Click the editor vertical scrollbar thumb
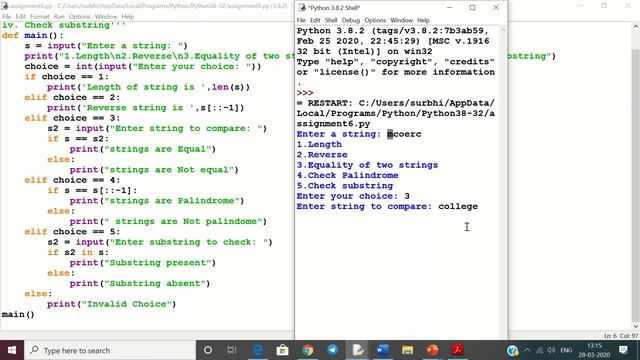 pyautogui.click(x=636, y=186)
